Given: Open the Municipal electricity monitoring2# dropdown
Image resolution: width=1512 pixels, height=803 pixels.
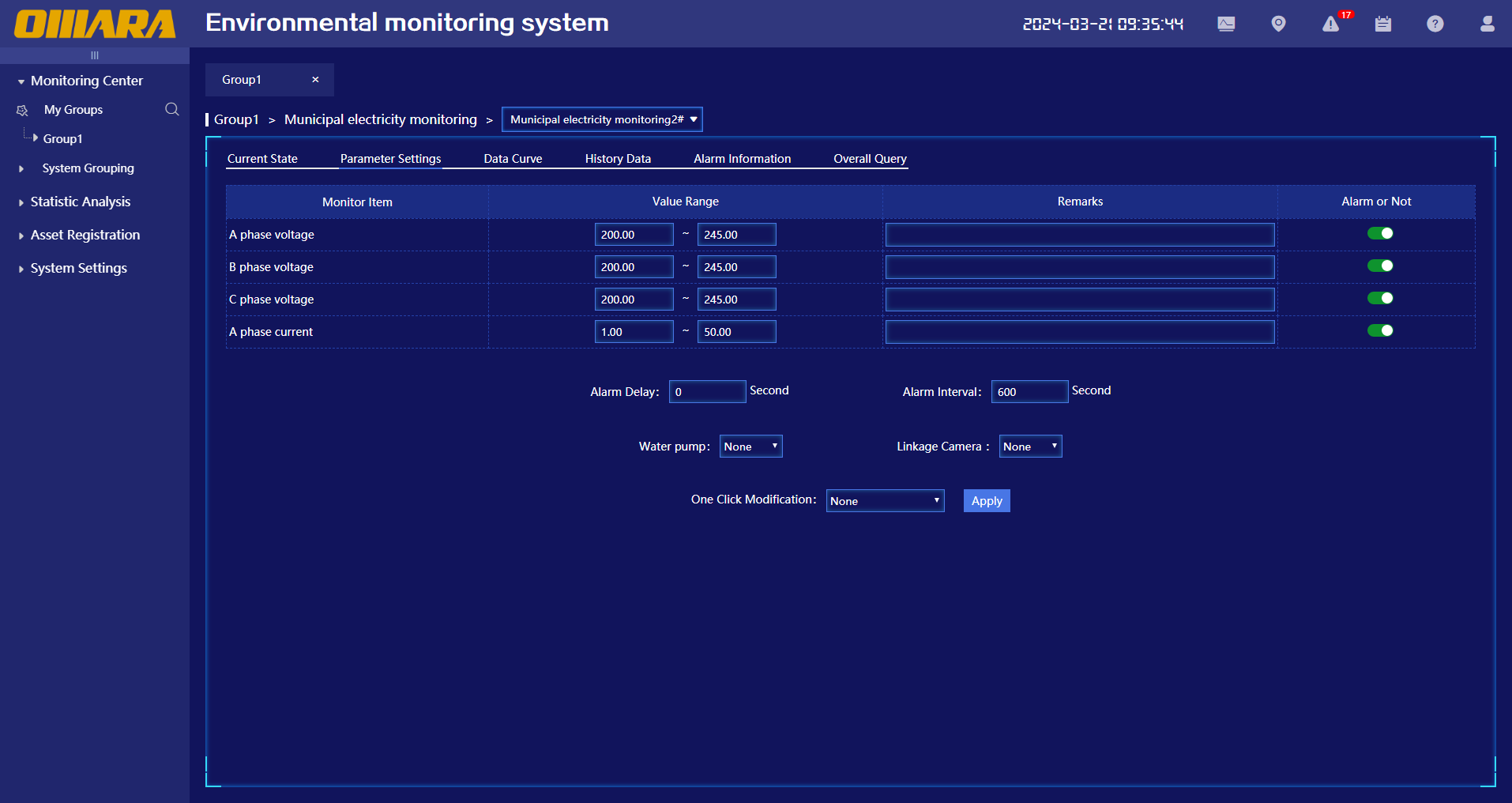Looking at the screenshot, I should point(602,119).
